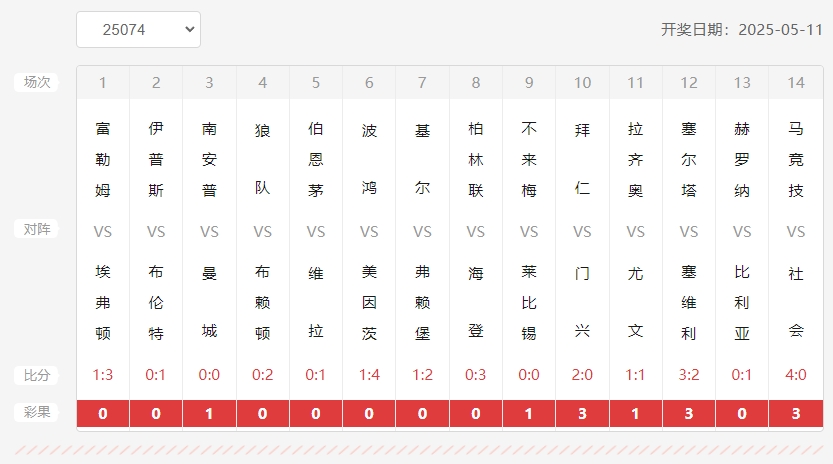Click the VS text in match 8
The width and height of the screenshot is (833, 464).
(475, 232)
